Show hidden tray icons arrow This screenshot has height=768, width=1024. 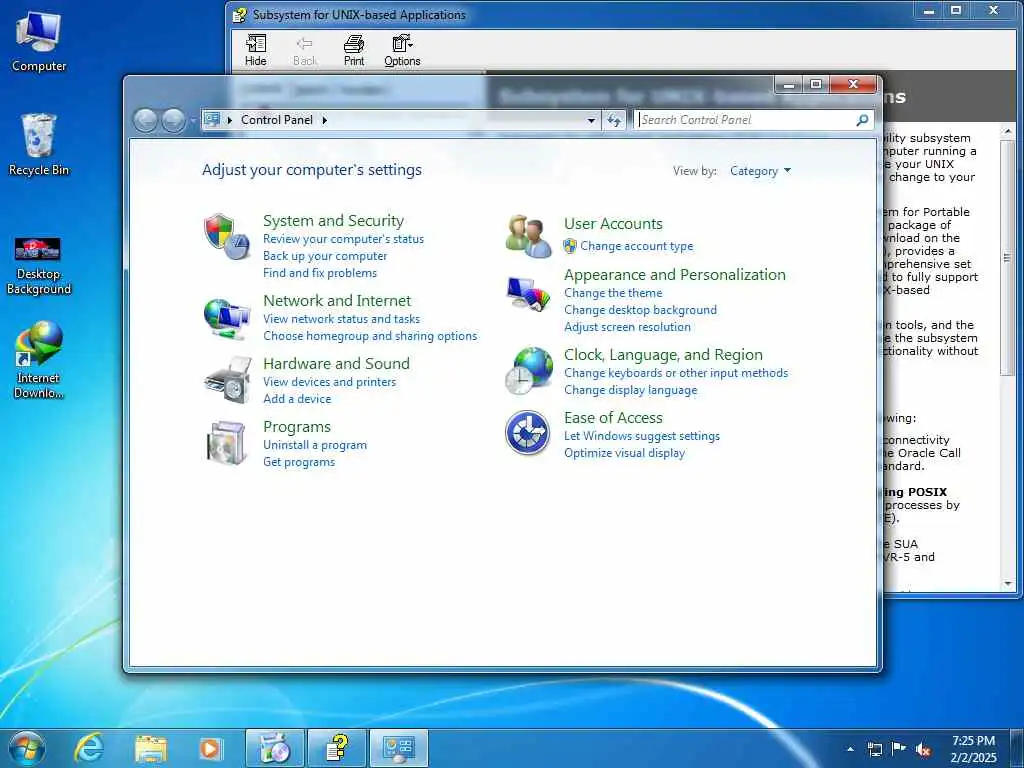[850, 750]
